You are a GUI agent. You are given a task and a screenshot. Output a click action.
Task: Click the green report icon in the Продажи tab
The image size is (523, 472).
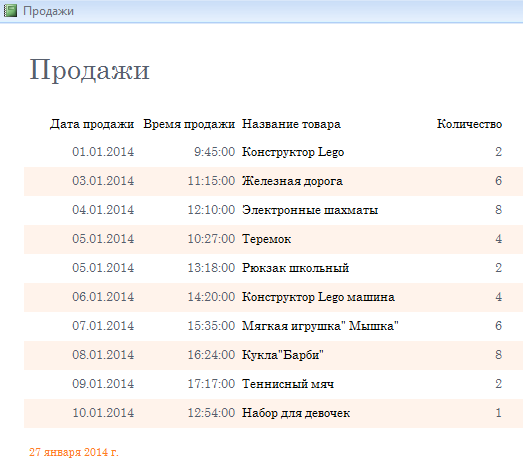point(10,11)
